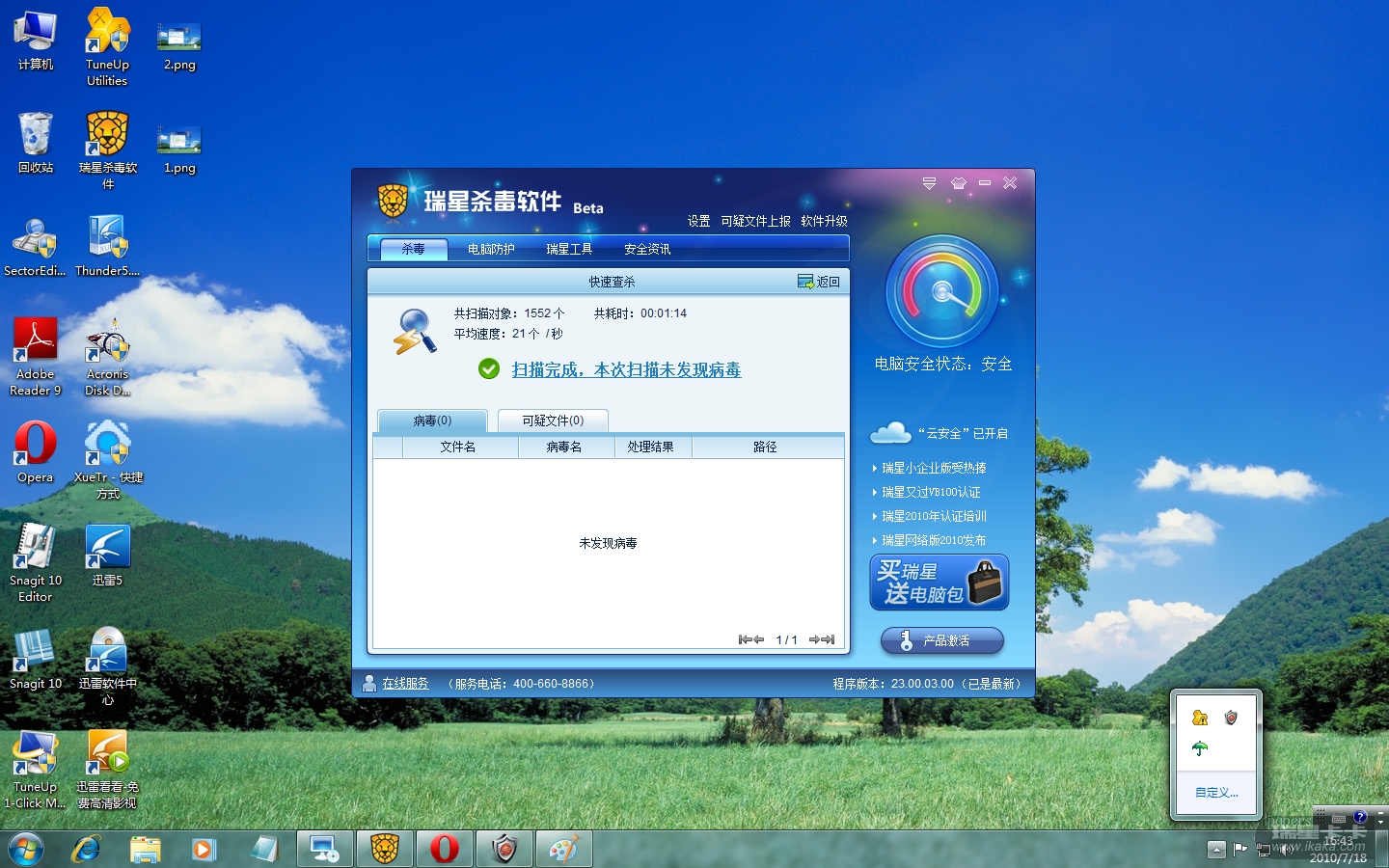The height and width of the screenshot is (868, 1389).
Task: Collapse hidden tray icons arrow button
Action: (1216, 850)
